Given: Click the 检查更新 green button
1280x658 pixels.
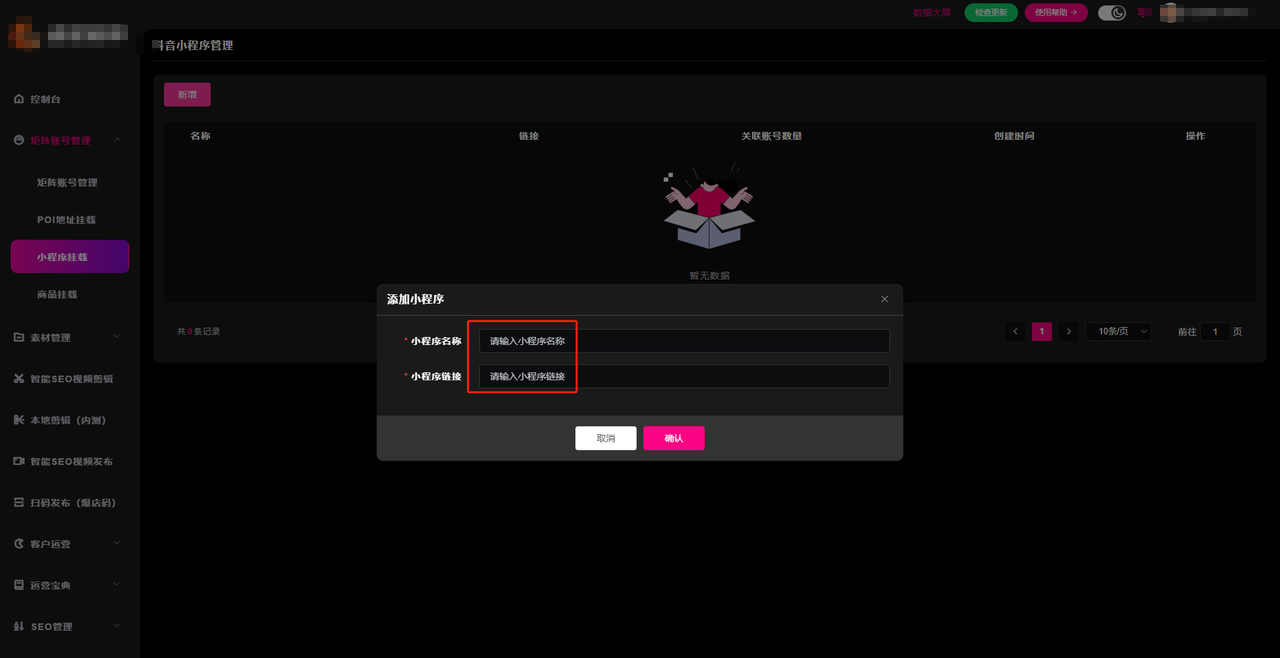Looking at the screenshot, I should pyautogui.click(x=991, y=13).
